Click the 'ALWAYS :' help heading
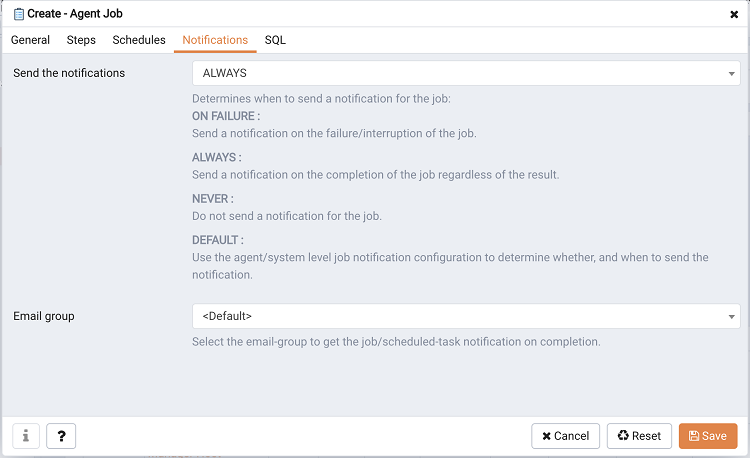The image size is (750, 458). [x=217, y=157]
